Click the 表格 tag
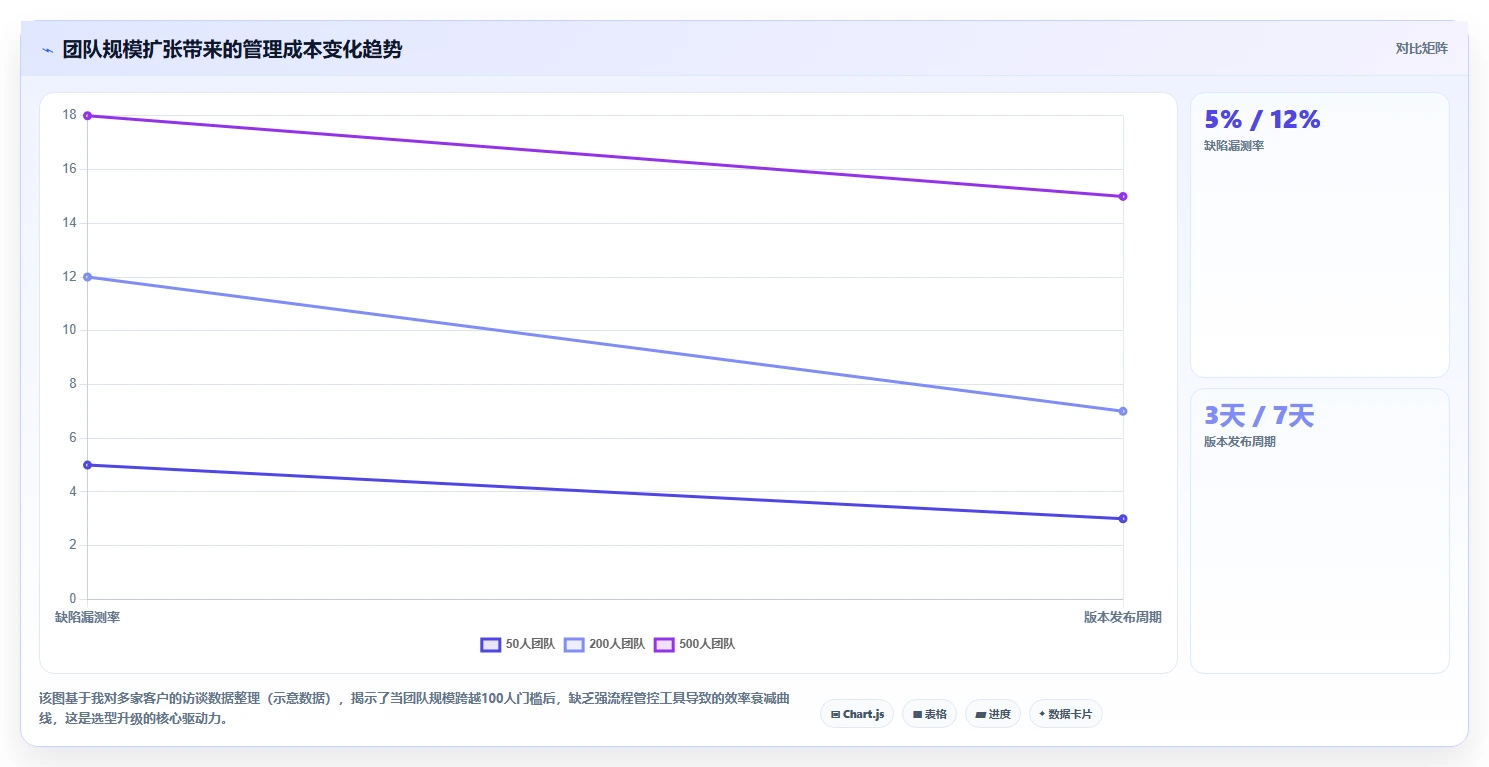Viewport: 1489px width, 767px height. (x=929, y=714)
